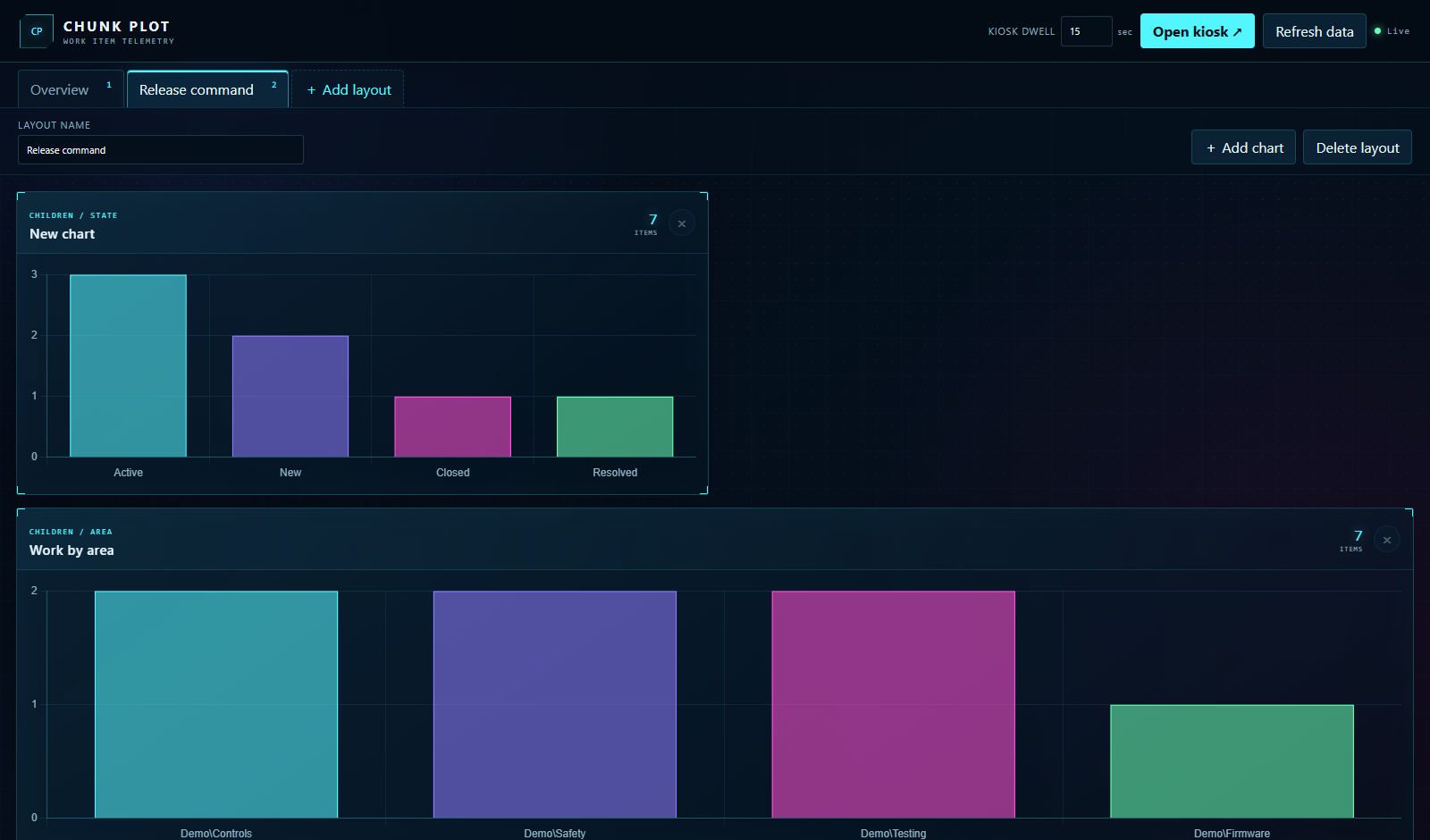Click the LAYOUT NAME label

tap(54, 125)
